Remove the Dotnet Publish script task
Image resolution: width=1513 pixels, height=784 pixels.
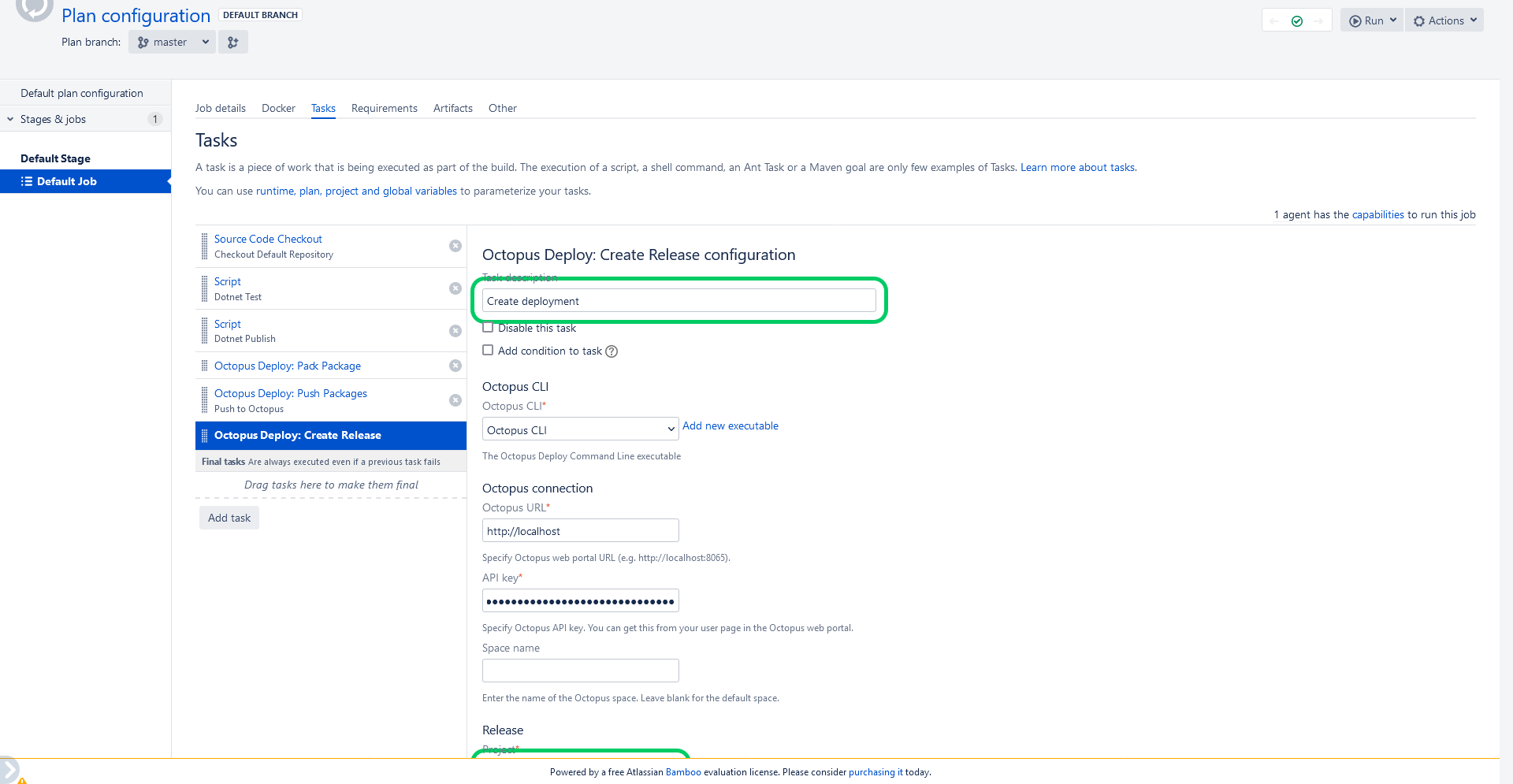tap(455, 331)
